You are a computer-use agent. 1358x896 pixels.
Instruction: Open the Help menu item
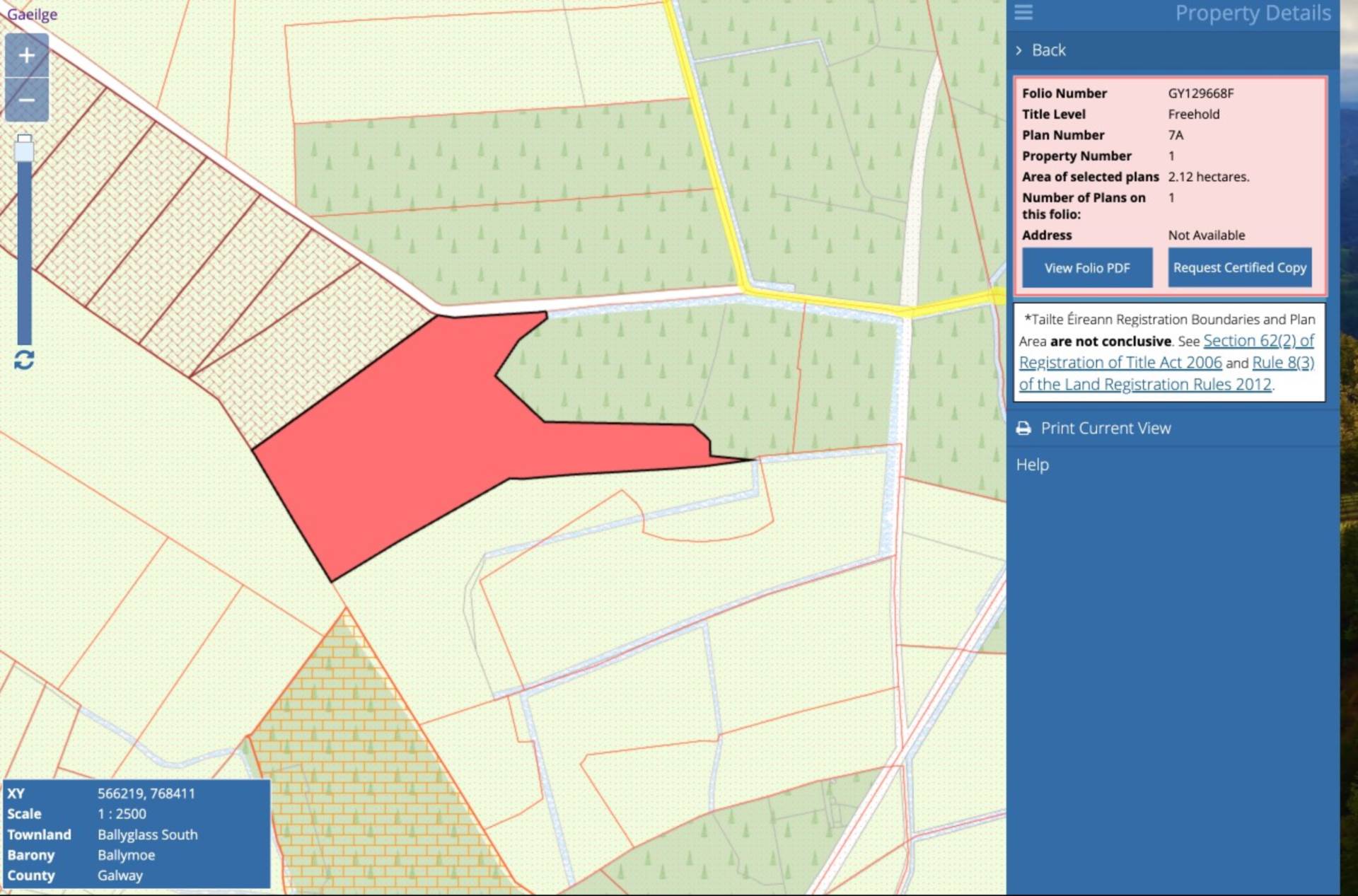(x=1032, y=465)
